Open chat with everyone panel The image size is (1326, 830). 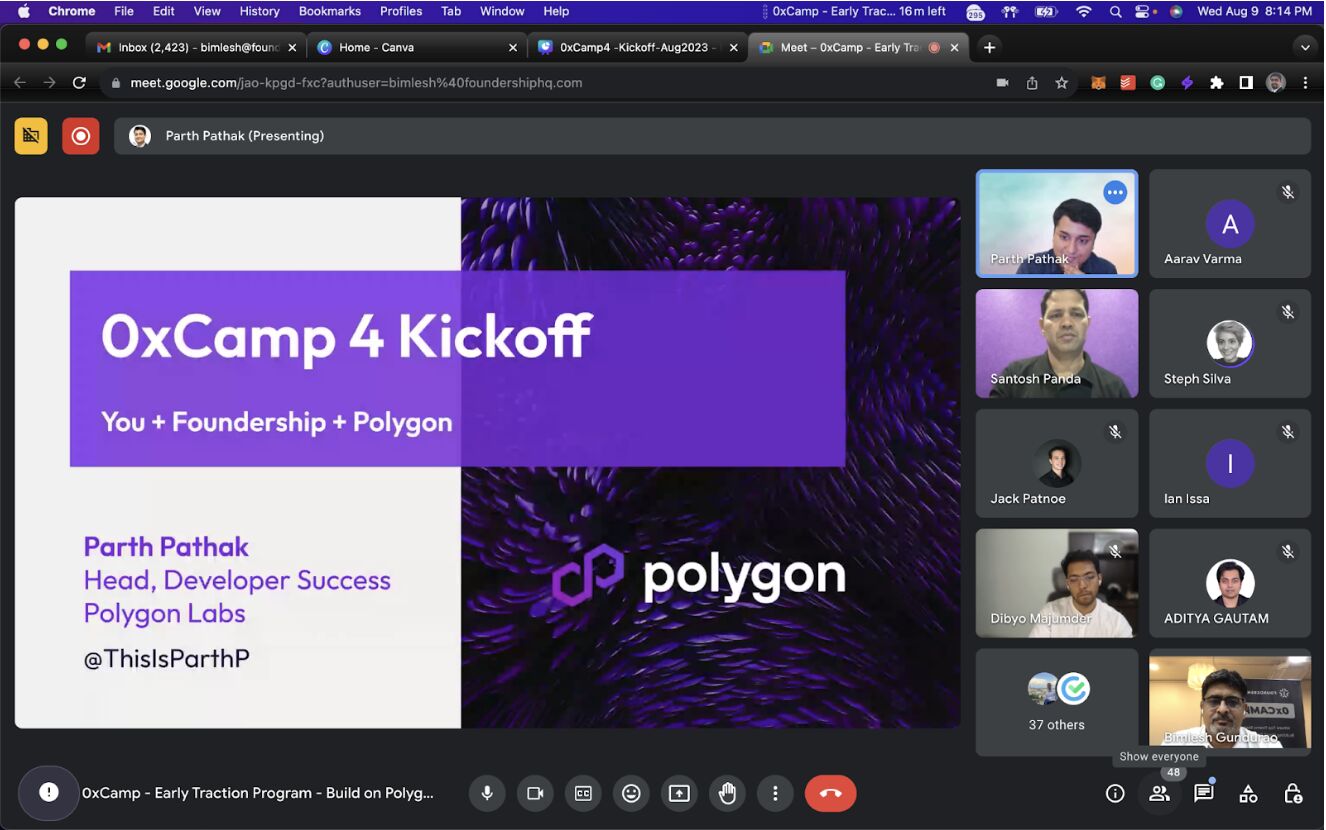[1203, 793]
